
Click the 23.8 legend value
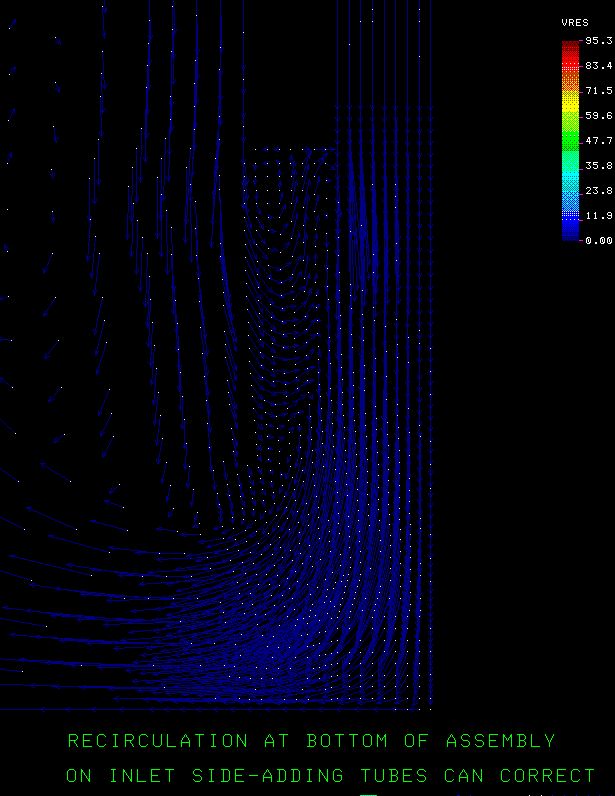coord(599,190)
